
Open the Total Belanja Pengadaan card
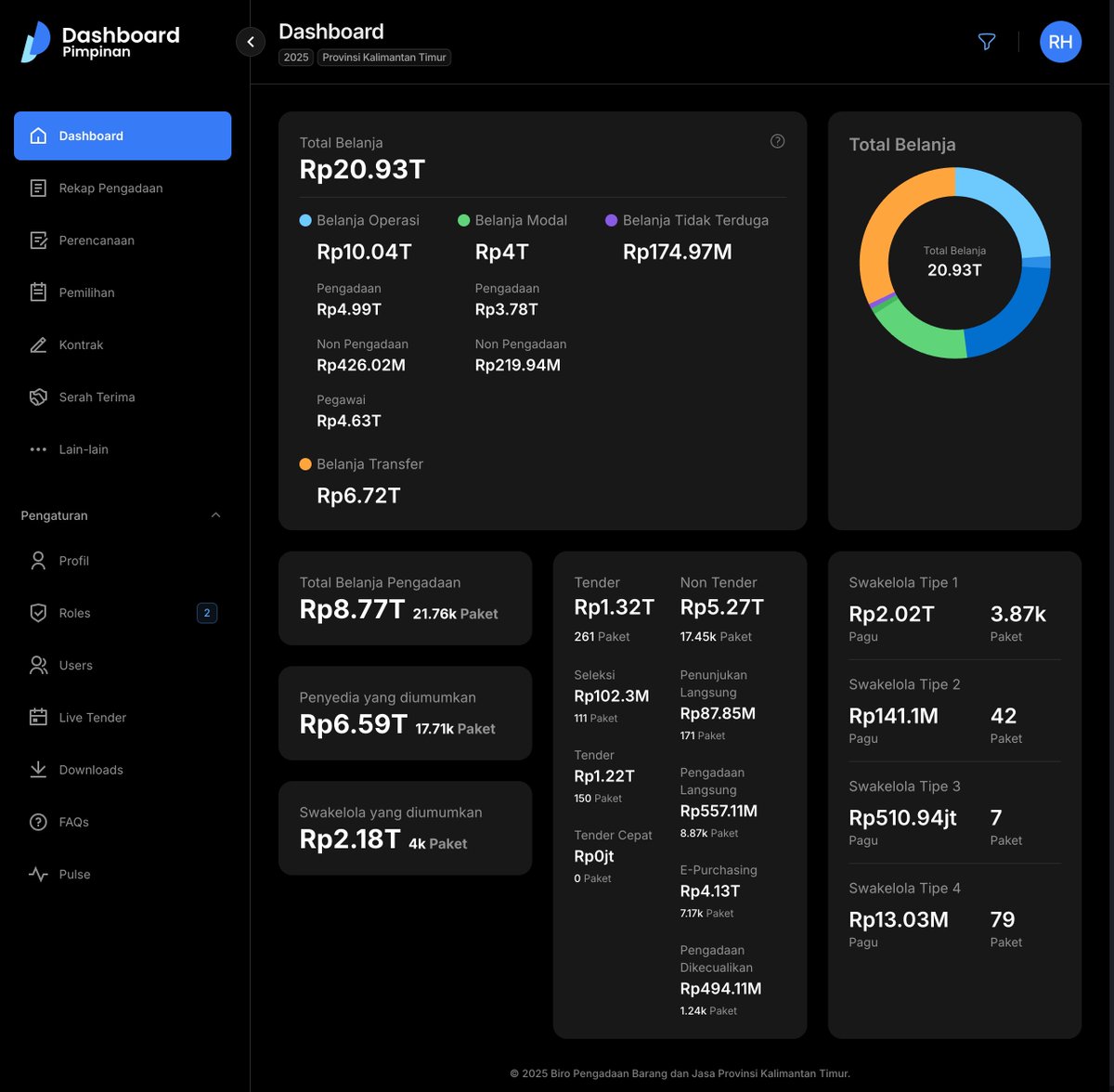pos(405,598)
